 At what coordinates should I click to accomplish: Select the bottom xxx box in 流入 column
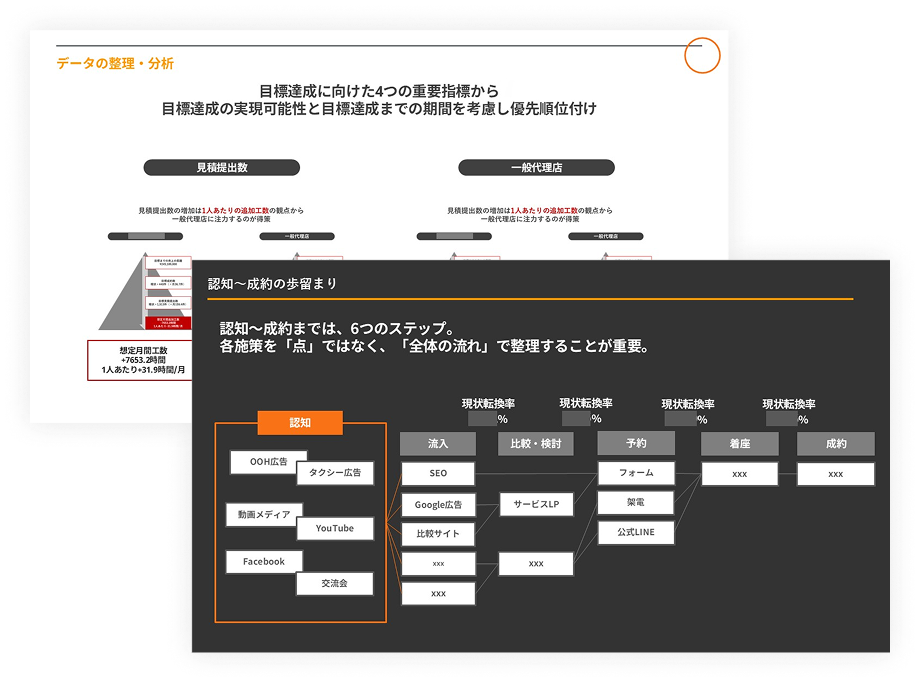[x=438, y=593]
